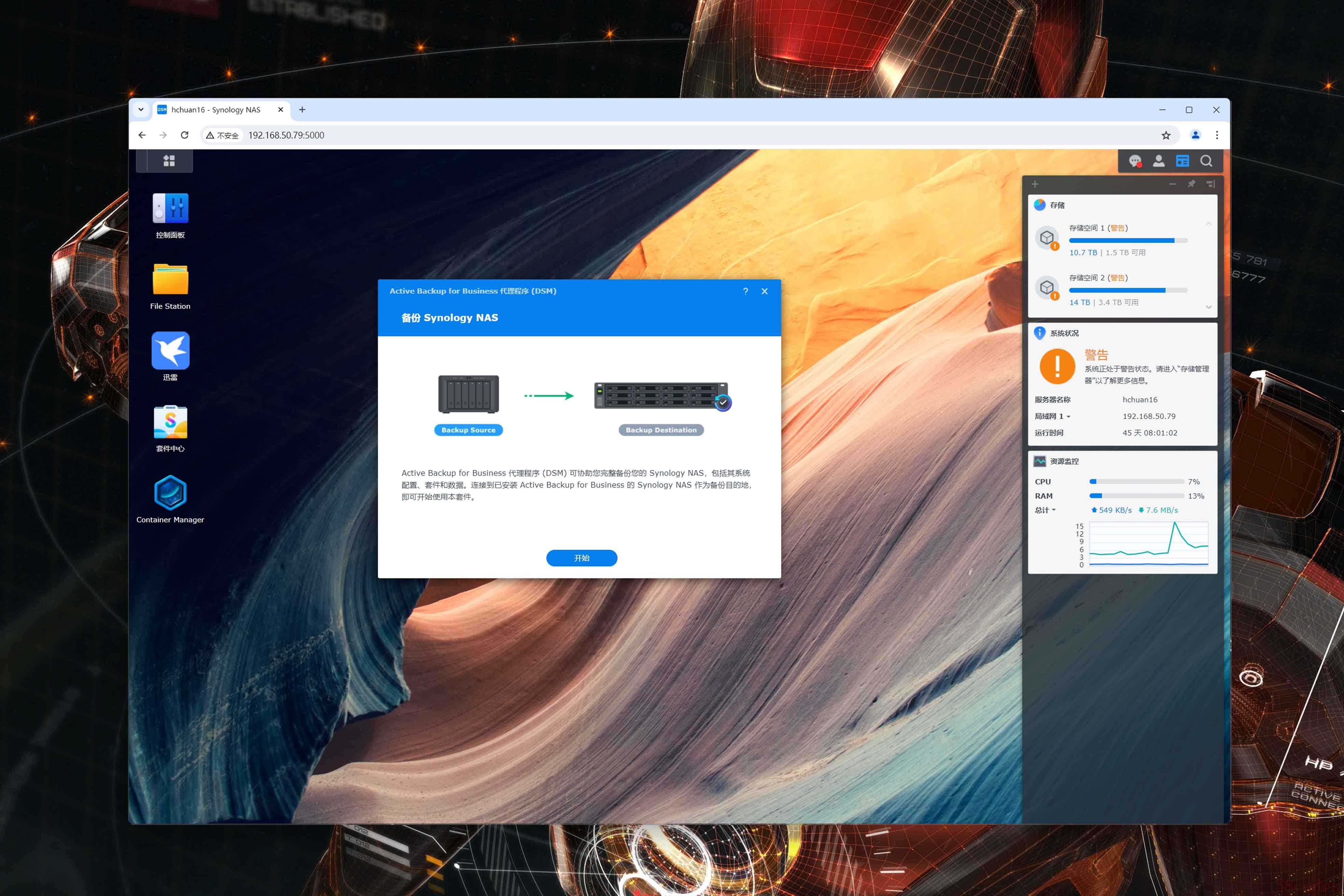The image size is (1344, 896).
Task: Open the browser tab search dropdown arrow
Action: pos(141,110)
